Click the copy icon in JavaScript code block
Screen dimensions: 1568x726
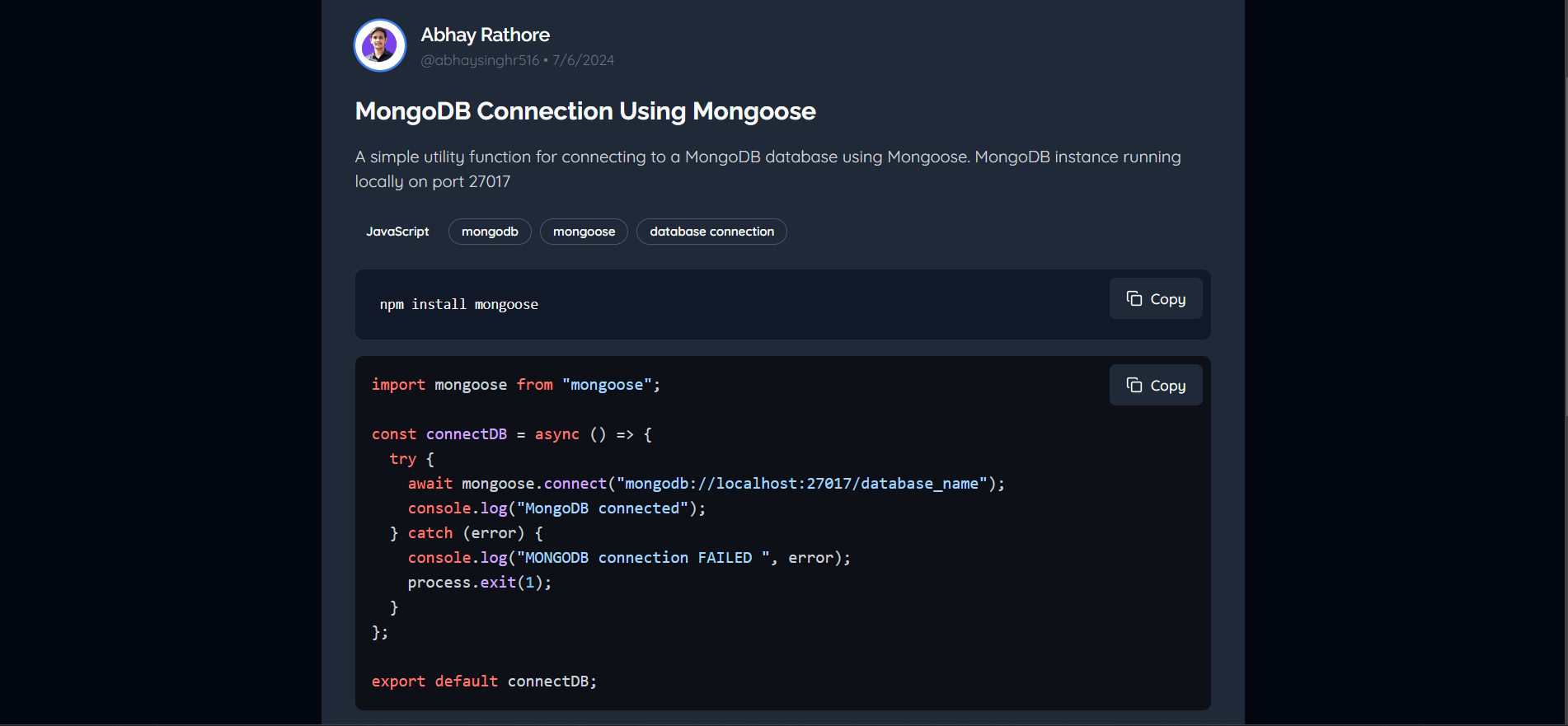1134,385
